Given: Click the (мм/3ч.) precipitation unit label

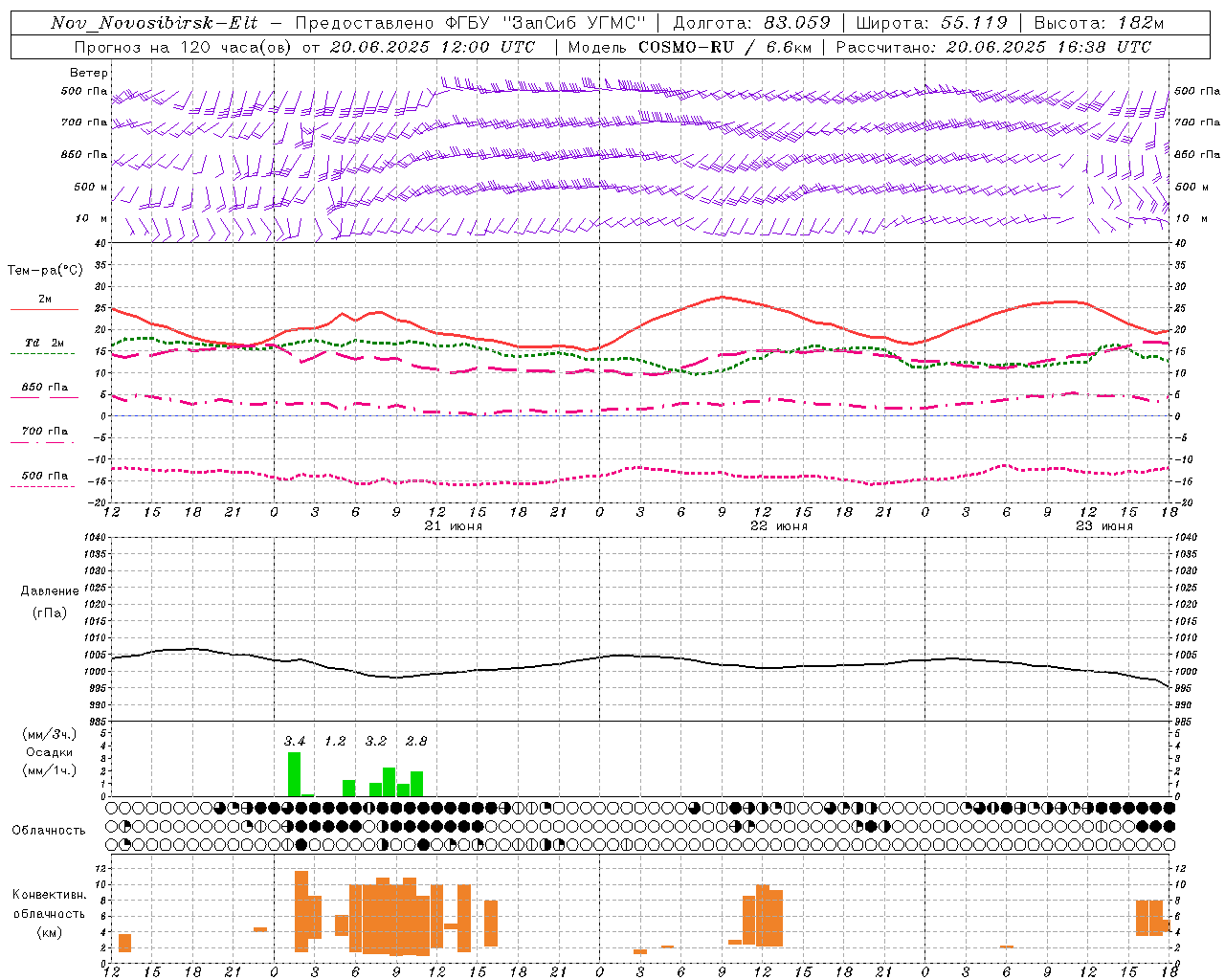Looking at the screenshot, I should coord(49,735).
